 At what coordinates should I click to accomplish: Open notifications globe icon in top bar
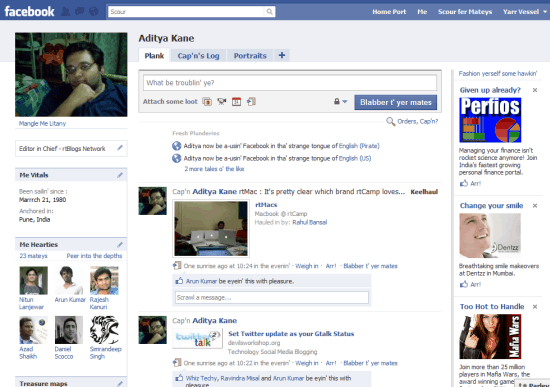(94, 12)
